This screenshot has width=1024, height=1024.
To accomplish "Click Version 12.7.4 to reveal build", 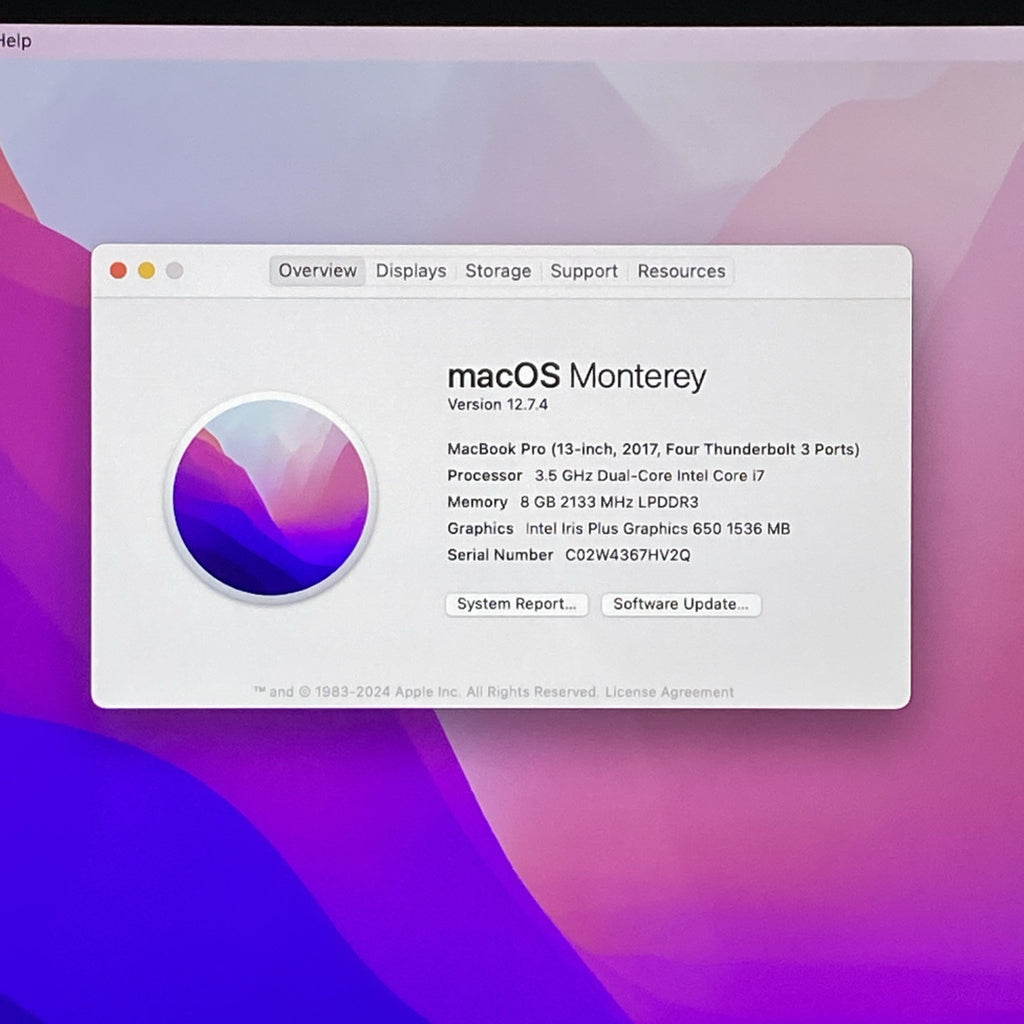I will point(498,405).
